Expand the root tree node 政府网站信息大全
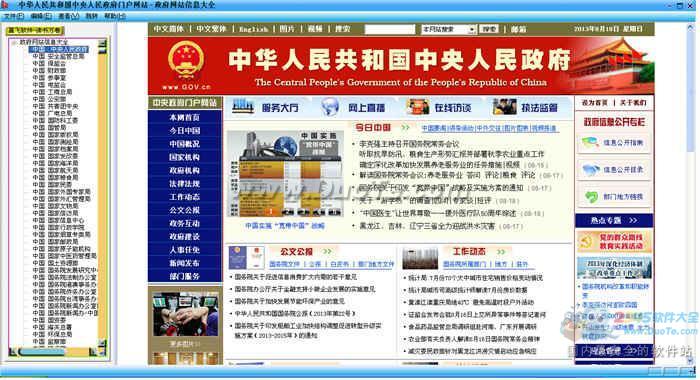The image size is (700, 380). click(13, 42)
